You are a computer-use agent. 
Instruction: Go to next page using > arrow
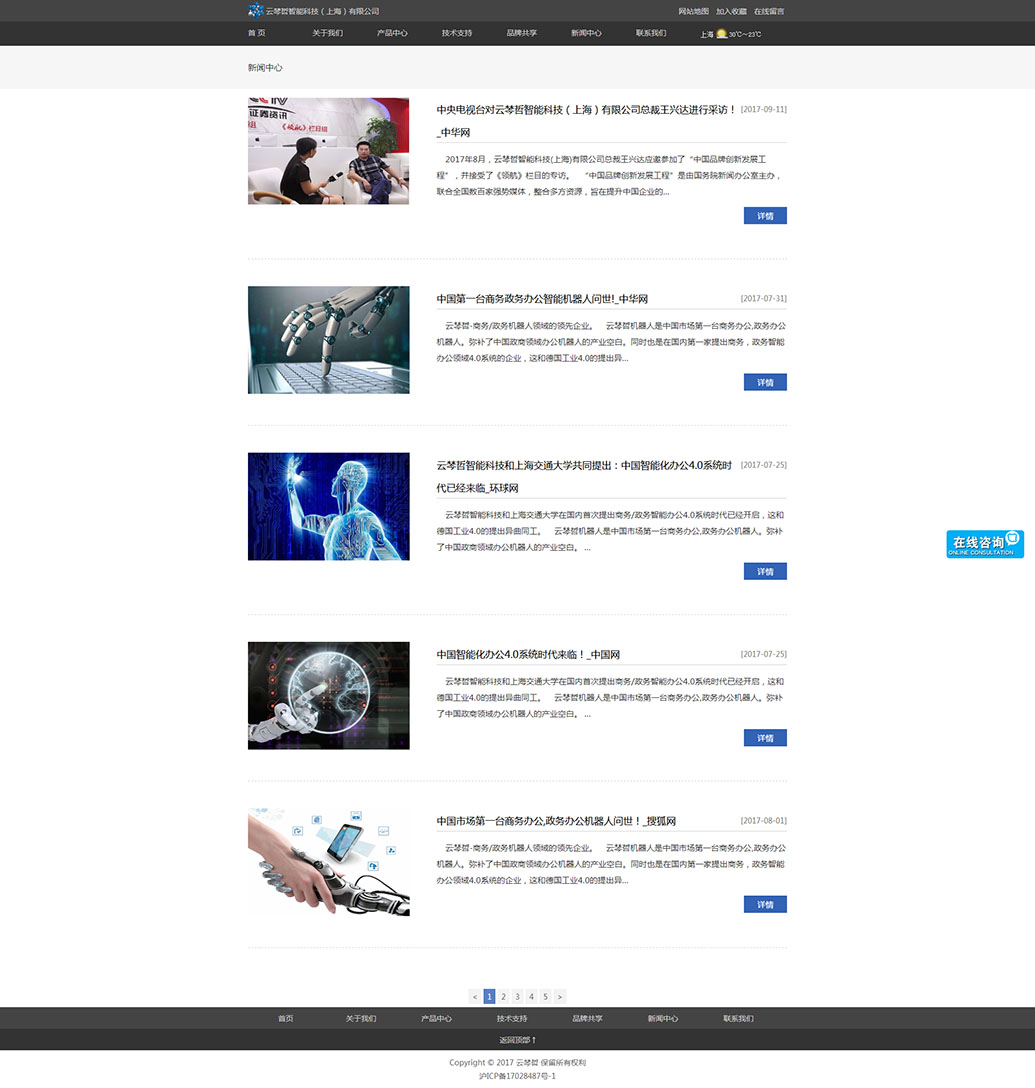pyautogui.click(x=560, y=996)
